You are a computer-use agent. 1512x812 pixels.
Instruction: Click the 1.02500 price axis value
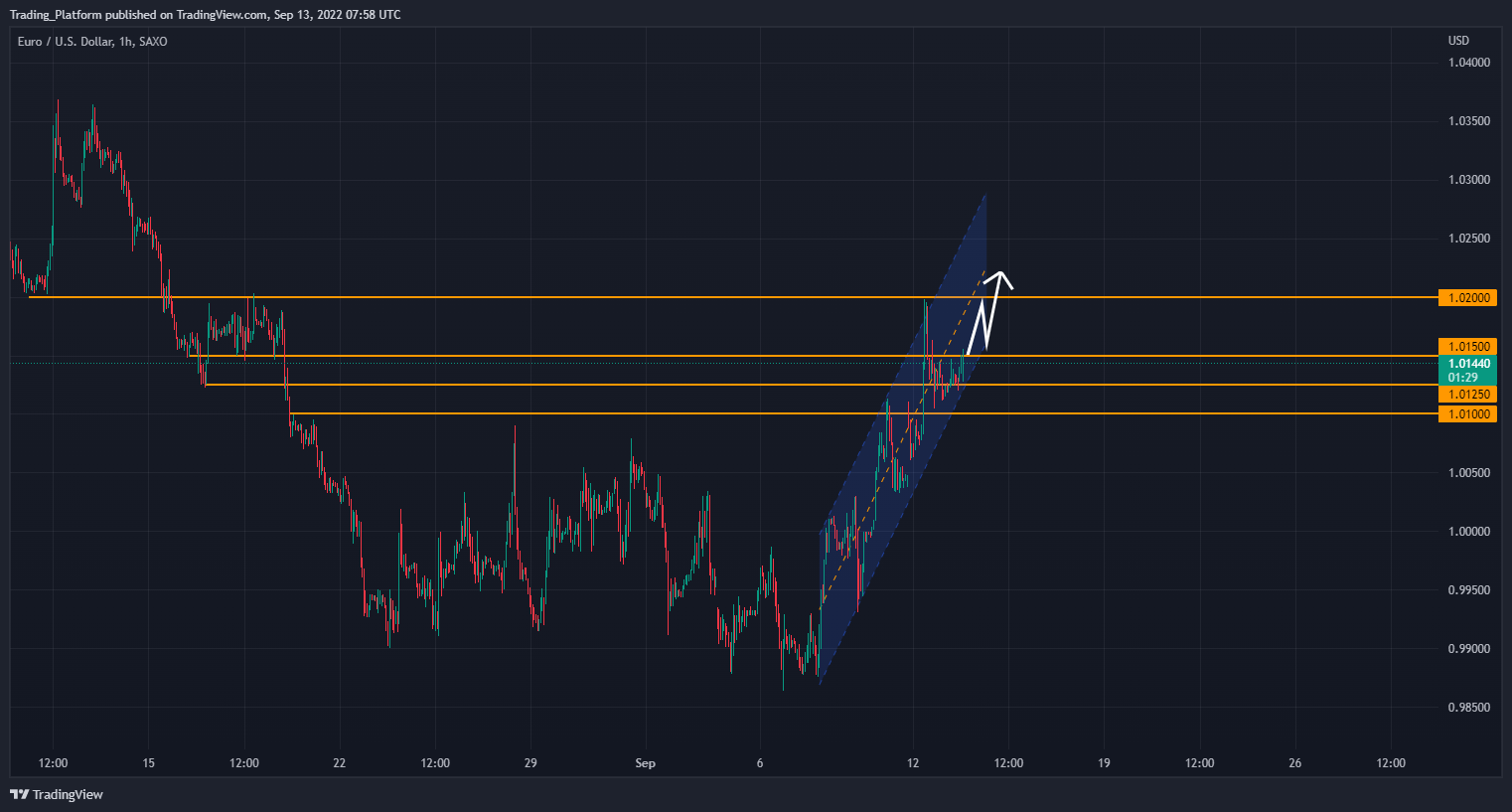click(1469, 239)
